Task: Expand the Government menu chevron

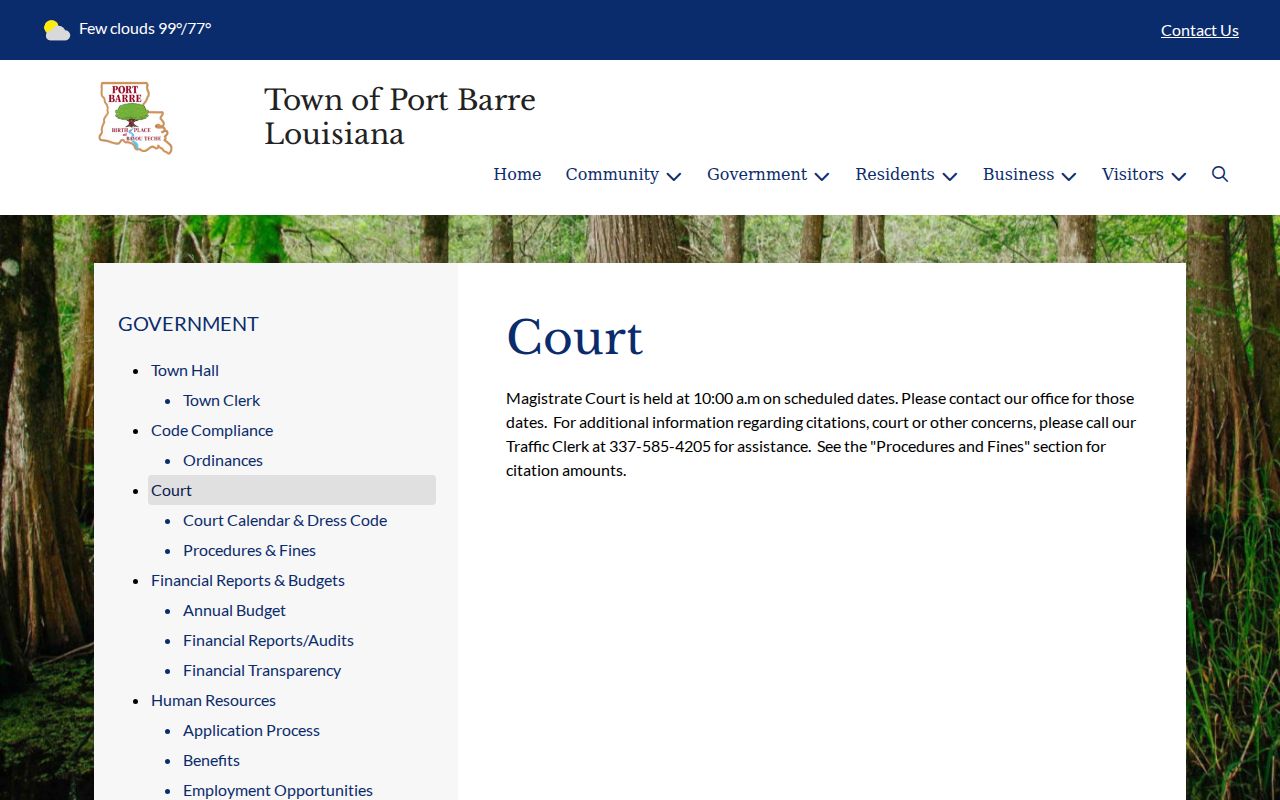Action: click(x=822, y=176)
